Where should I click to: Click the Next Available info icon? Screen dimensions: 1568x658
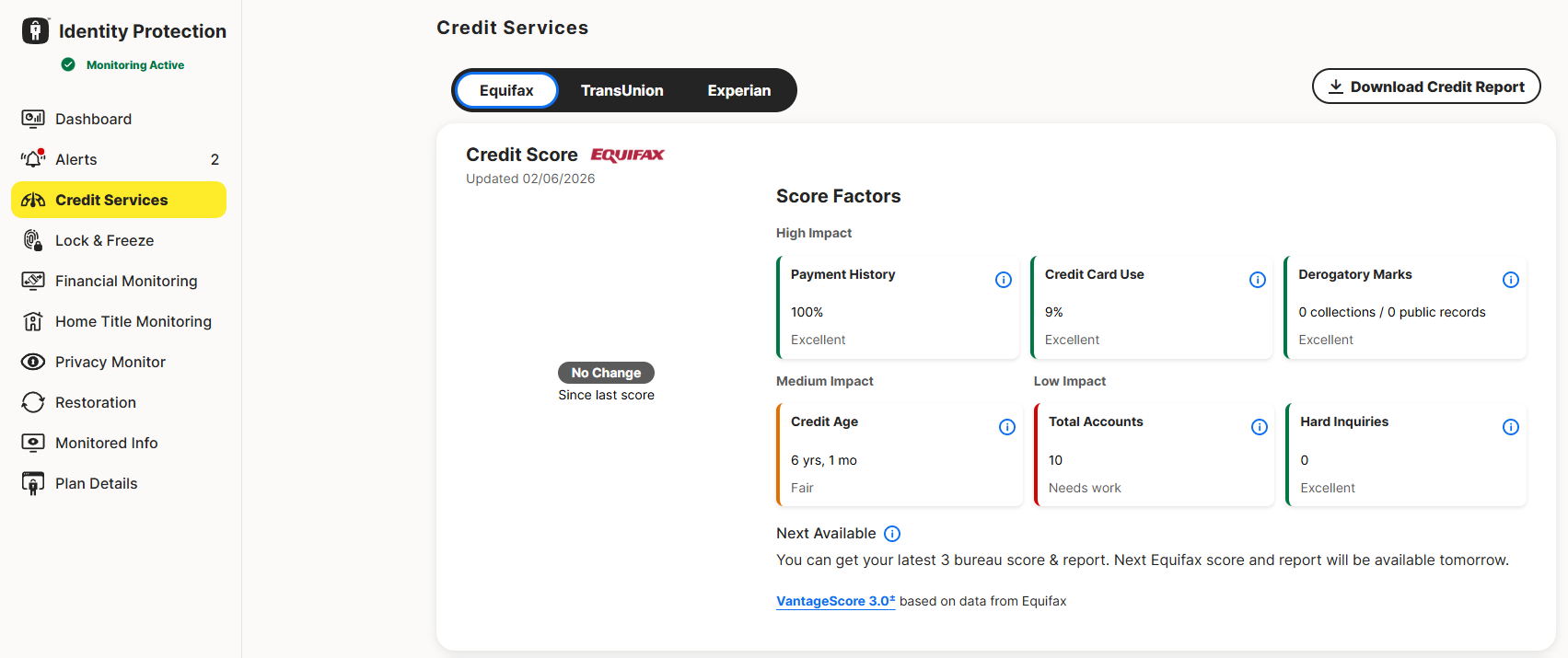891,533
